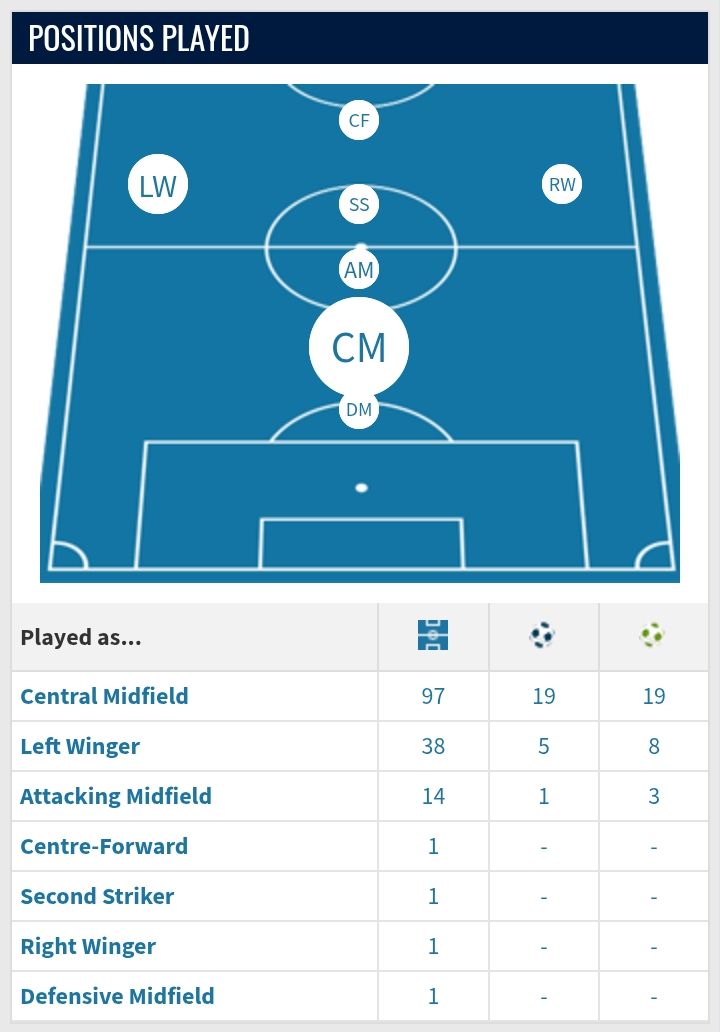Open the Centre-Forward link
Image resolution: width=720 pixels, height=1032 pixels.
pos(104,846)
